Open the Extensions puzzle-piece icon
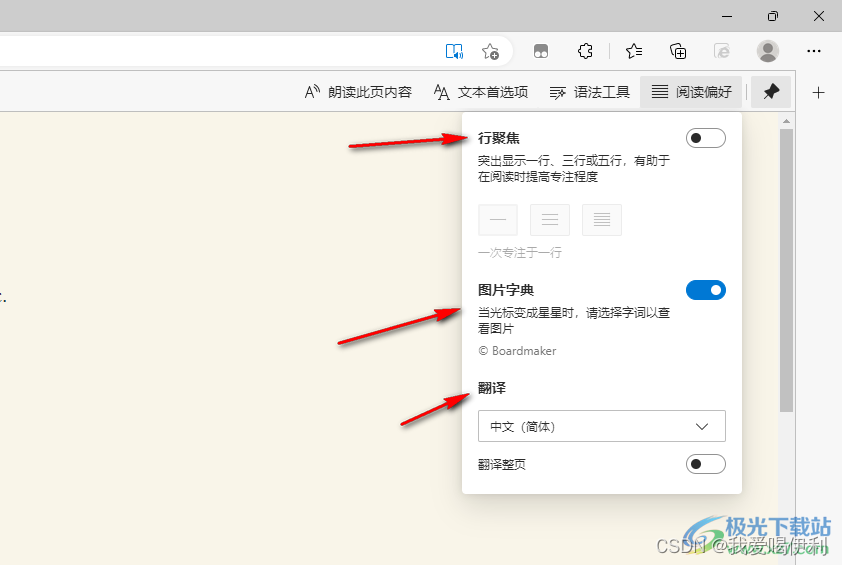Screen dimensions: 842x565 (x=585, y=52)
